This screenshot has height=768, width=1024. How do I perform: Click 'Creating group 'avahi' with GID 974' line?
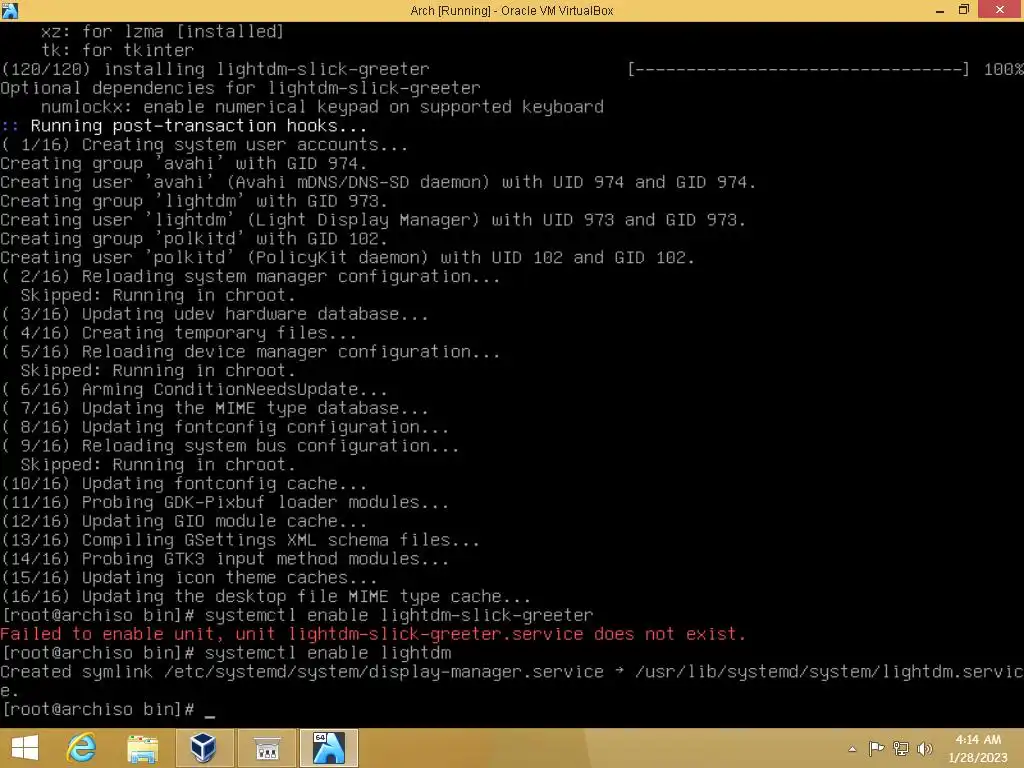coord(184,163)
